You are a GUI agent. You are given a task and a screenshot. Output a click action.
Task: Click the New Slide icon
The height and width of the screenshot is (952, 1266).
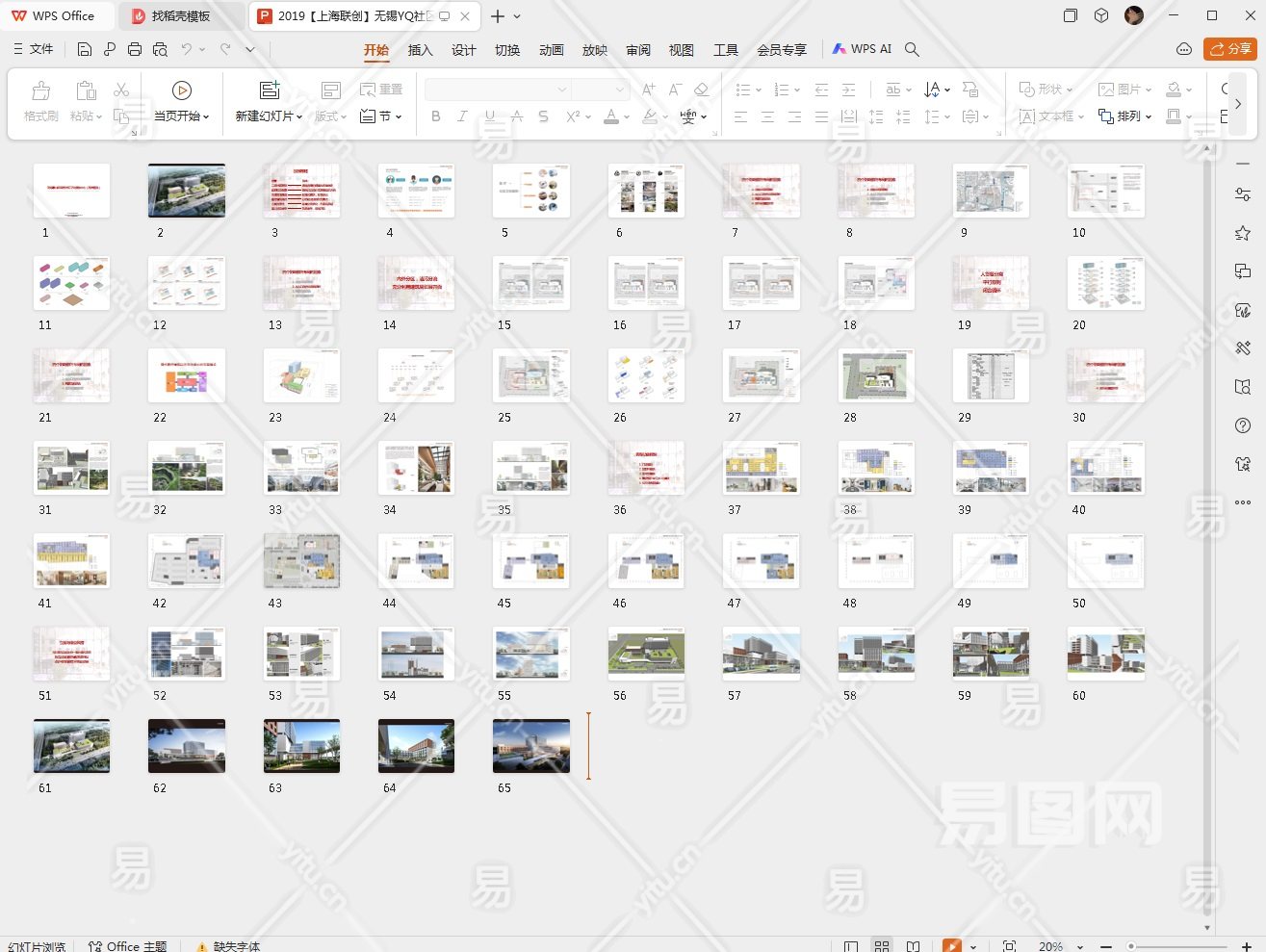click(x=270, y=90)
